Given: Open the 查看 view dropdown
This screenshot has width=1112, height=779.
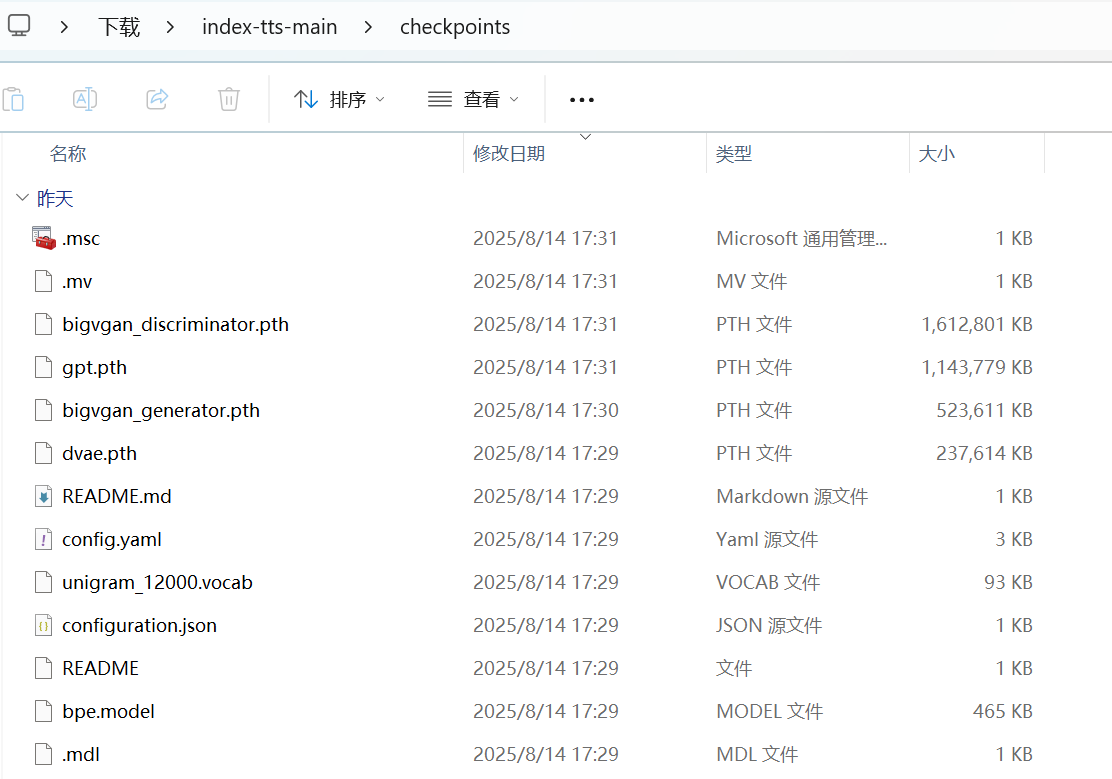Looking at the screenshot, I should point(473,99).
